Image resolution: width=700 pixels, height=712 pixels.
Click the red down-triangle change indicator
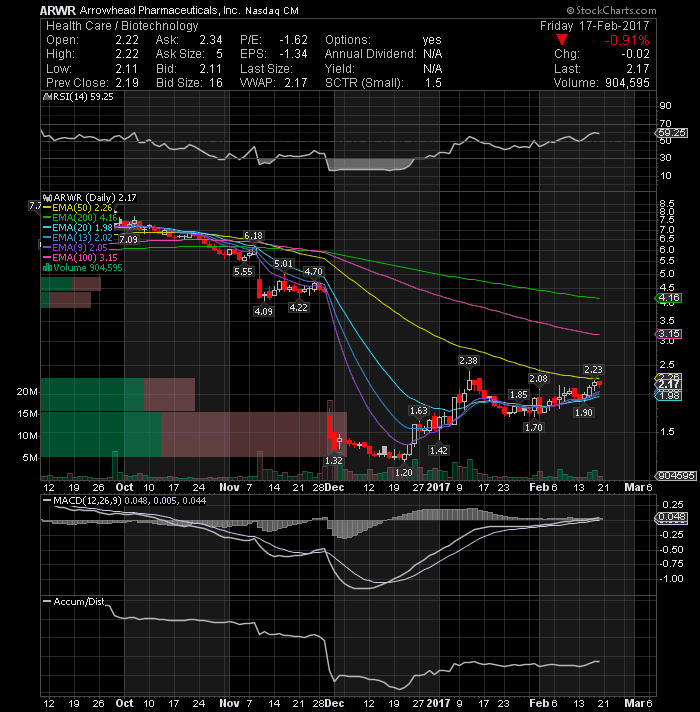tap(562, 40)
